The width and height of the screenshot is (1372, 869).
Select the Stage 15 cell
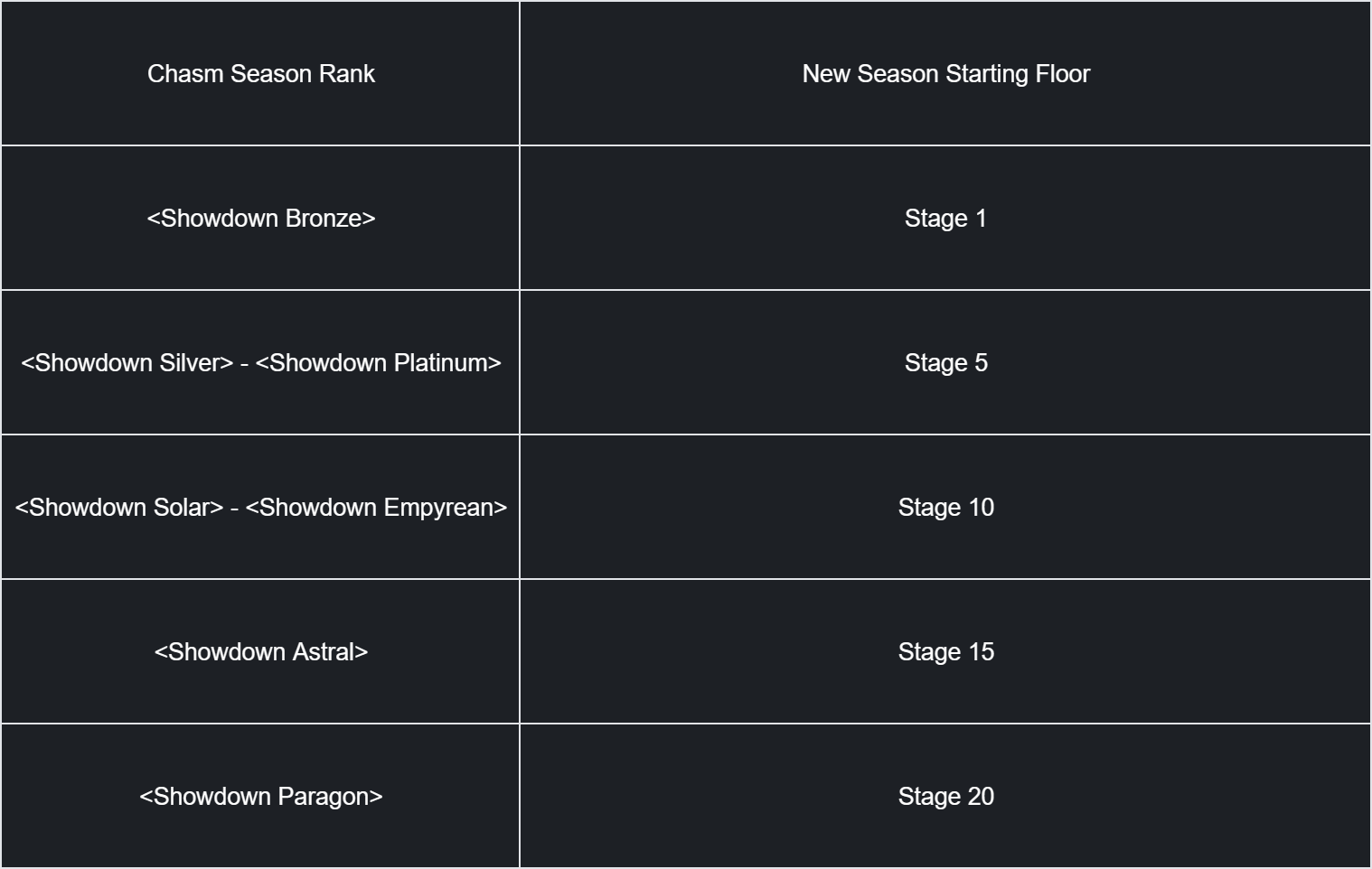945,651
